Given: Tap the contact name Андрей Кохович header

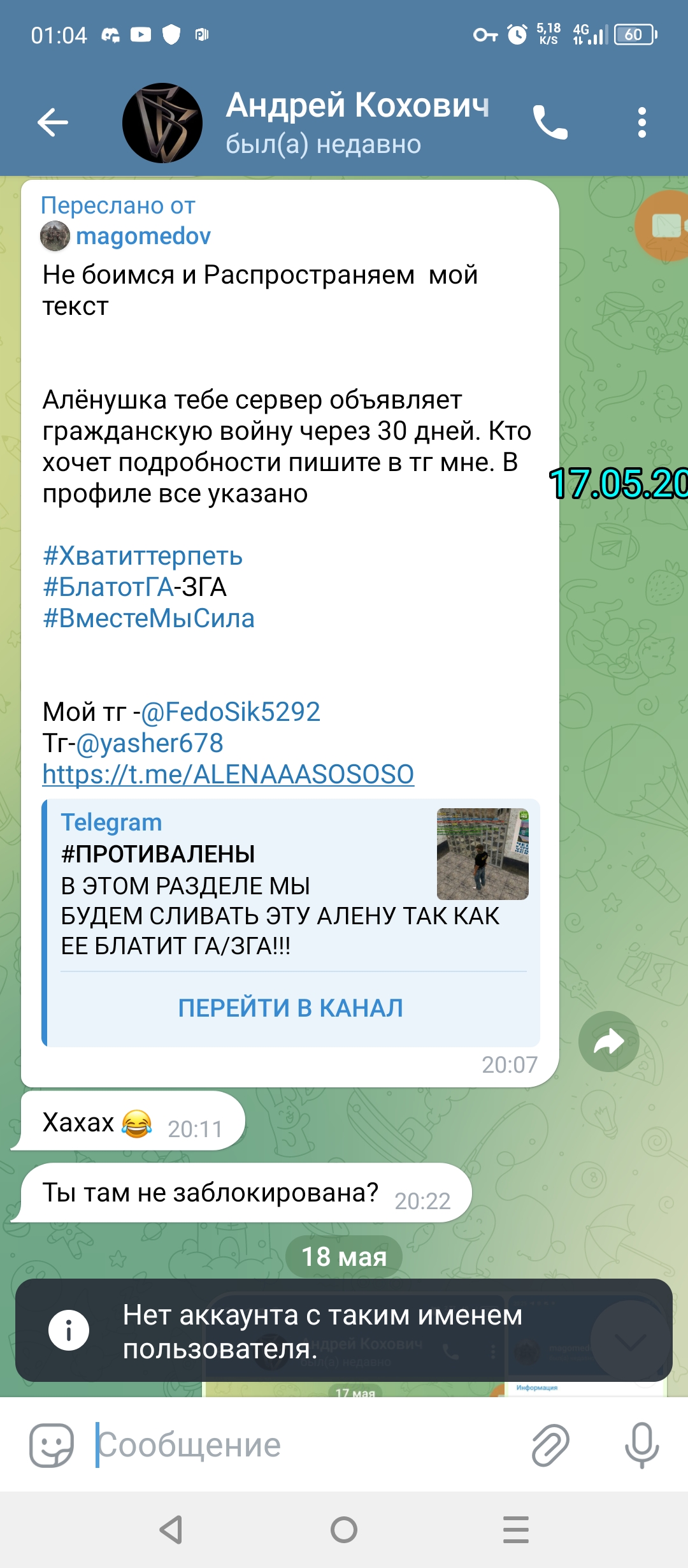Looking at the screenshot, I should click(x=358, y=105).
